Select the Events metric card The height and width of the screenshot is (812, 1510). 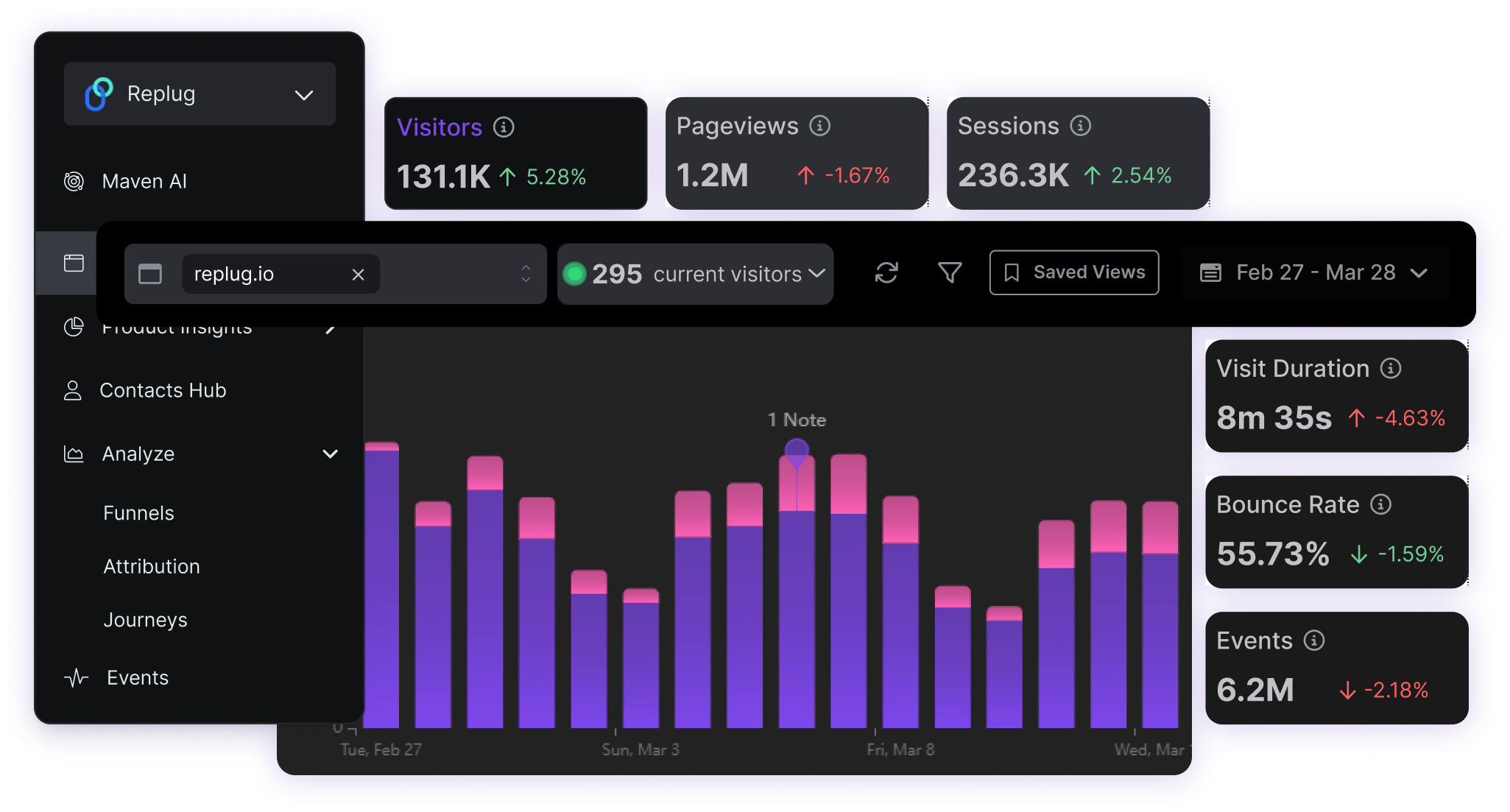[x=1336, y=668]
